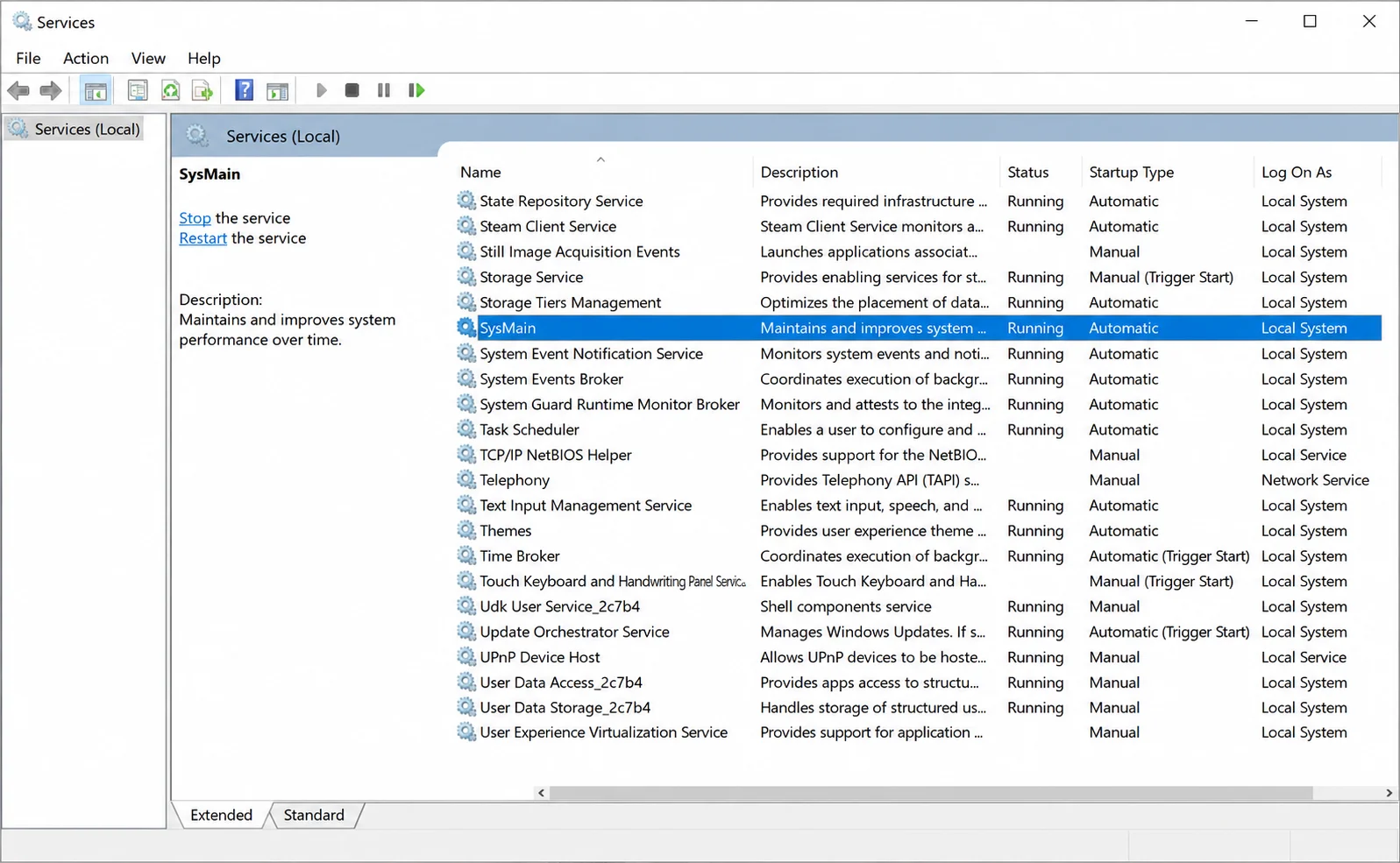Click the Refresh toolbar icon
This screenshot has width=1400, height=863.
[x=170, y=90]
